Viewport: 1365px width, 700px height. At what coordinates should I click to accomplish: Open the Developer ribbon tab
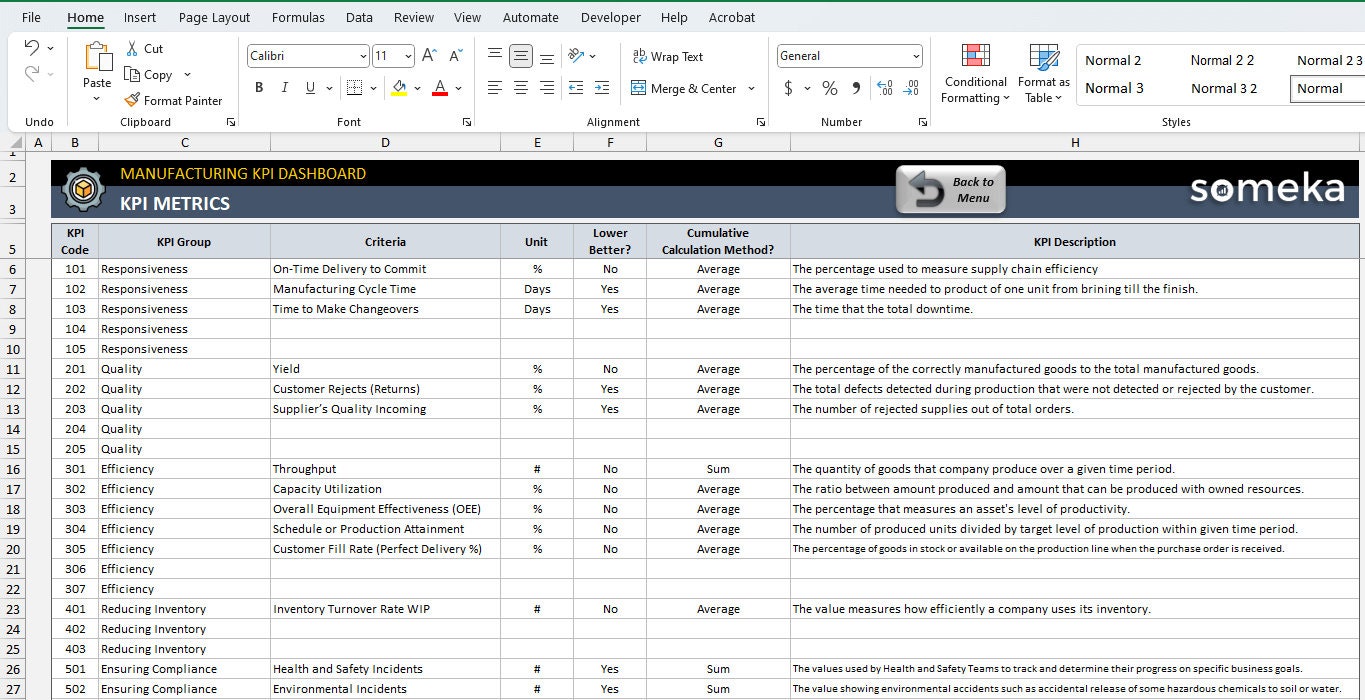[x=610, y=17]
